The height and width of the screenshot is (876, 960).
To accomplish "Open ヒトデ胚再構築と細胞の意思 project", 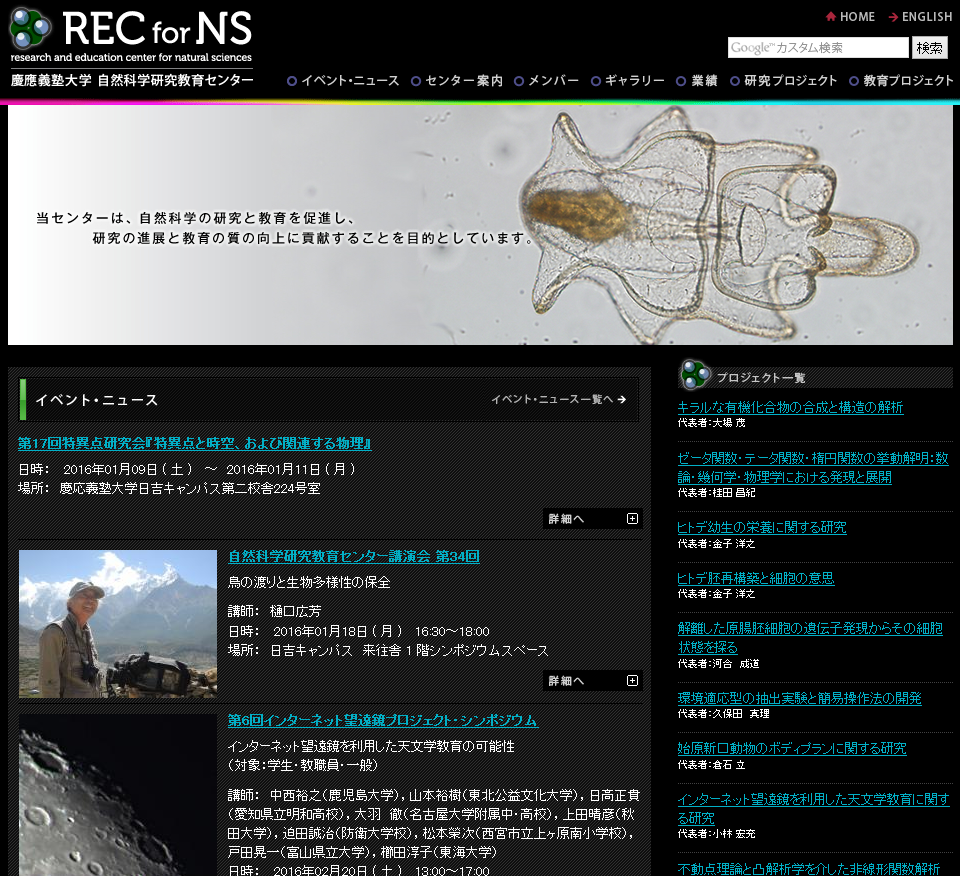I will tap(756, 578).
